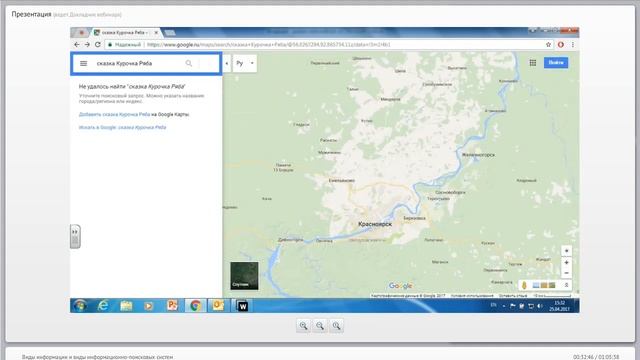Image resolution: width=640 pixels, height=360 pixels.
Task: Close the 'сказка Курочка Ряба' tab
Action: tap(156, 32)
